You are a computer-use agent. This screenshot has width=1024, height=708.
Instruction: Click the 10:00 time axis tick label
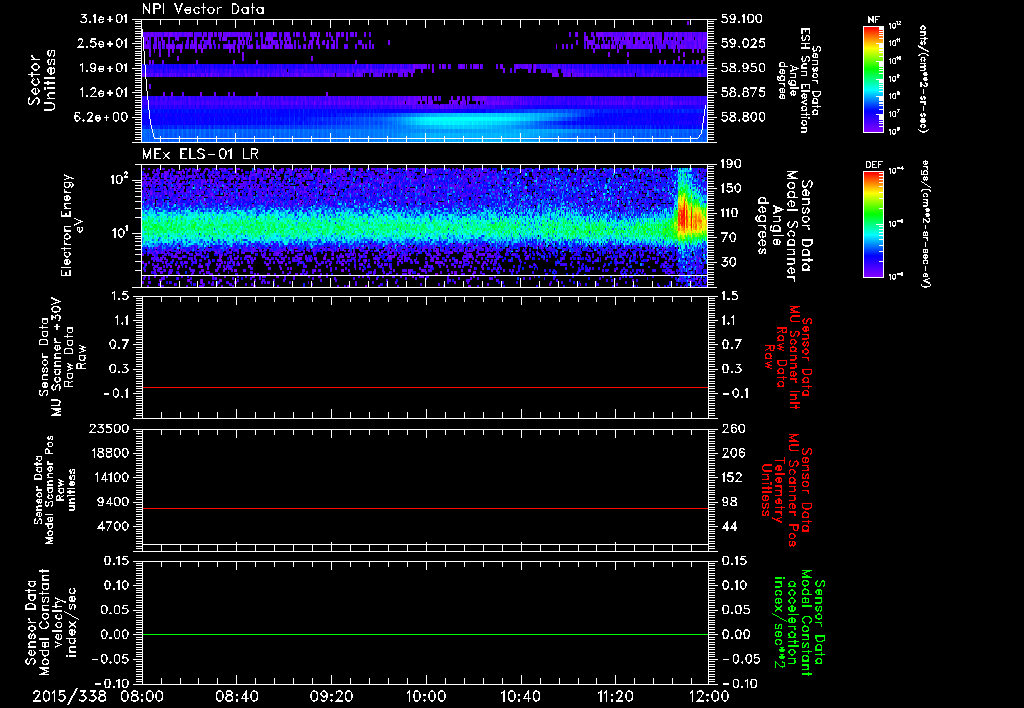(426, 696)
